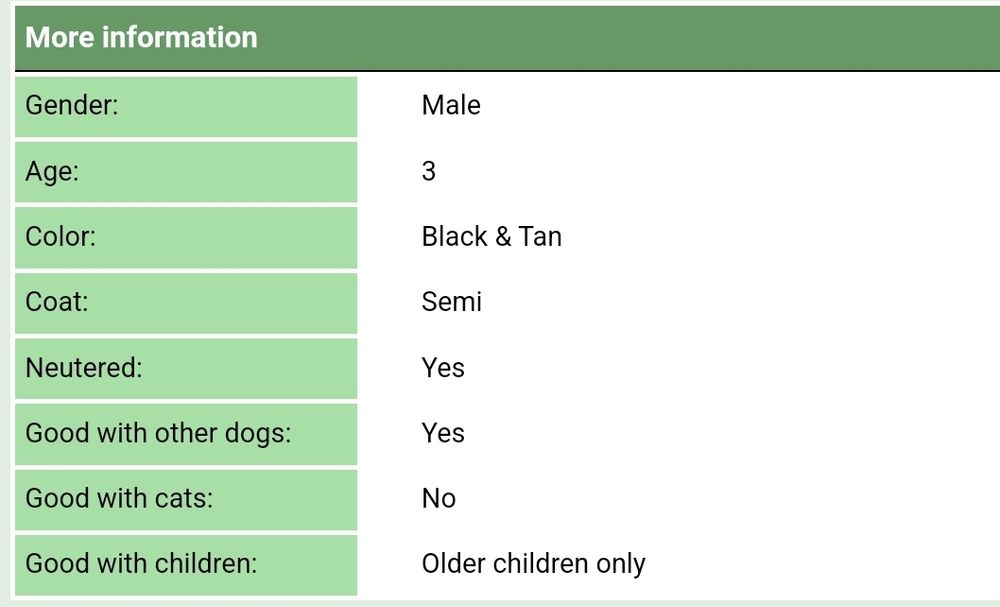Click the Yes value beside Neutered
Viewport: 1000px width, 607px height.
[443, 368]
